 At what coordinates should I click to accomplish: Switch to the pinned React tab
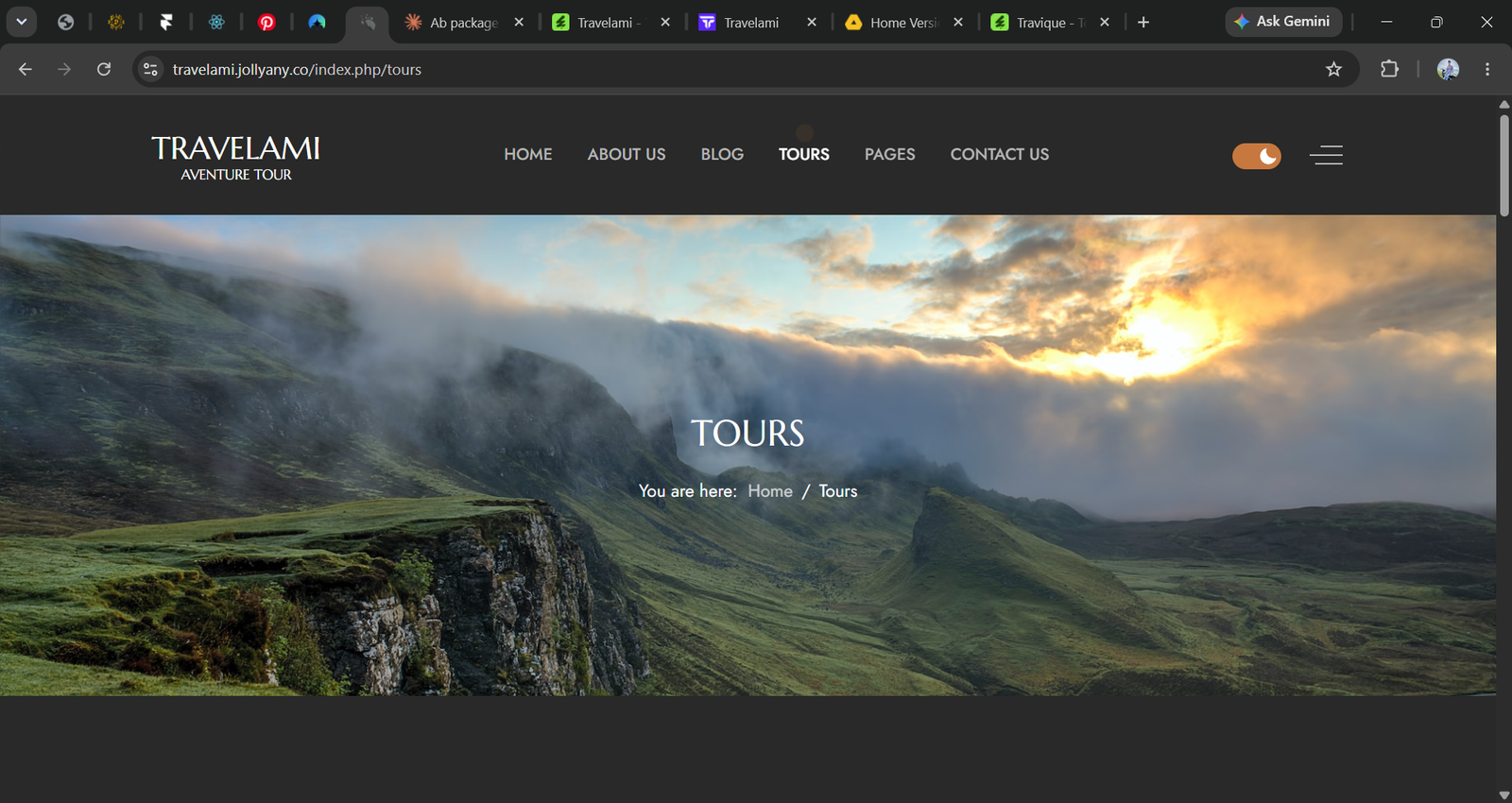216,22
